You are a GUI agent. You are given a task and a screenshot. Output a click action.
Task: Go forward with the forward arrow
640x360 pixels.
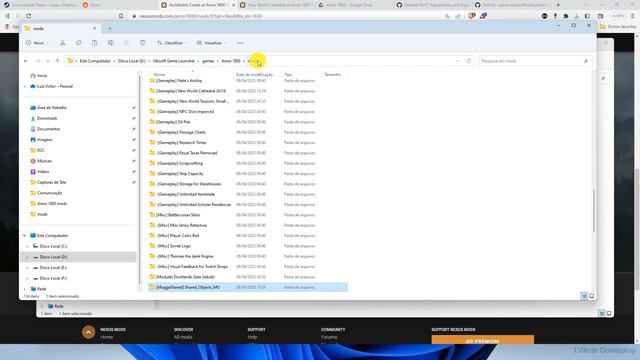[x=38, y=61]
